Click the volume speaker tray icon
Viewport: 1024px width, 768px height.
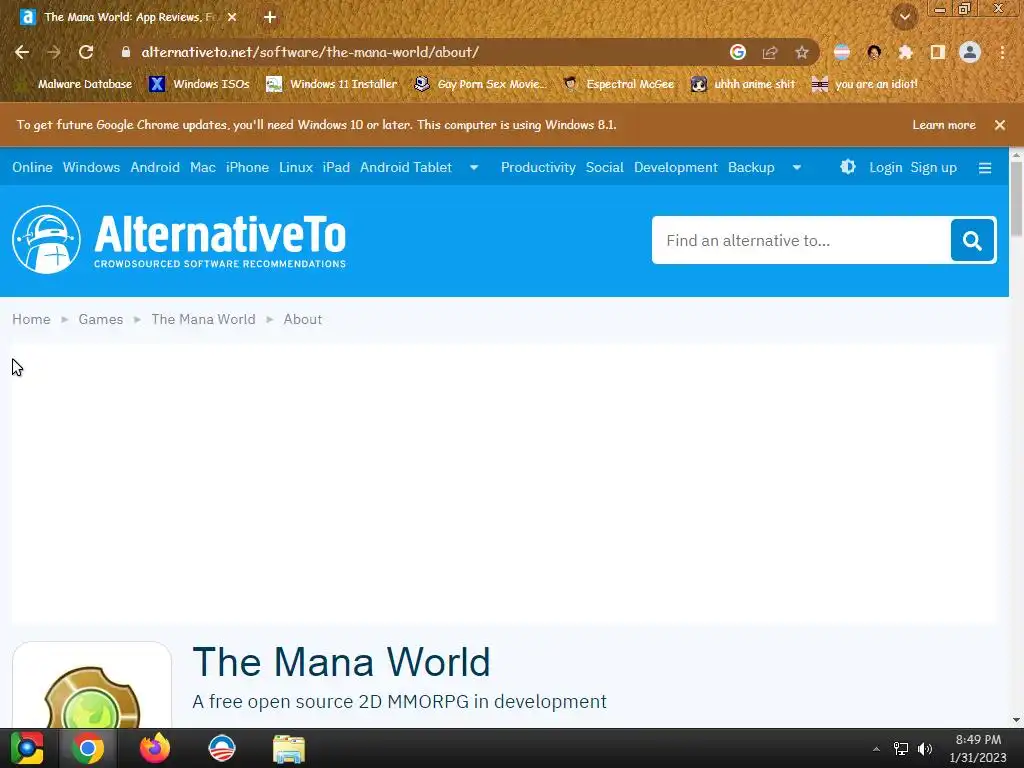[x=925, y=749]
